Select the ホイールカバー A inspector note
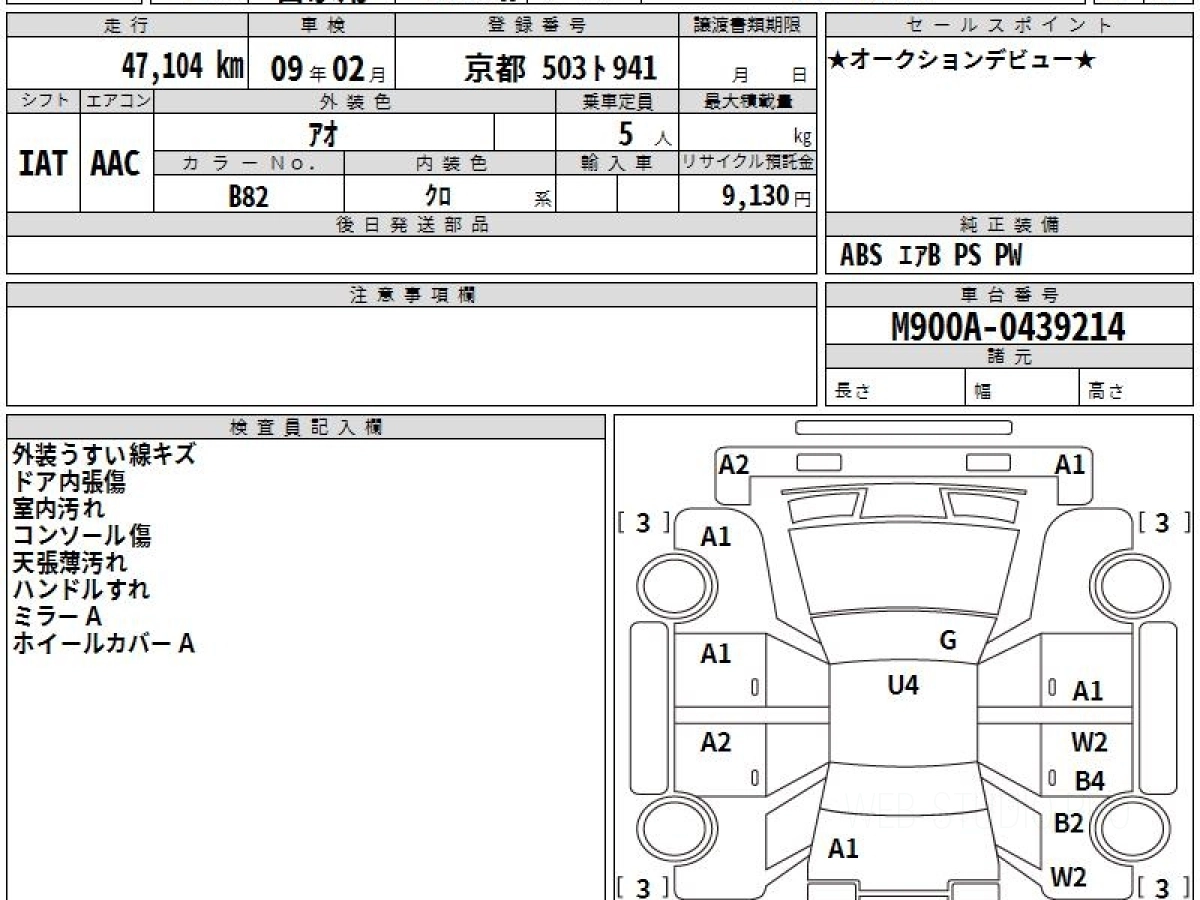This screenshot has height=900, width=1200. coord(103,644)
